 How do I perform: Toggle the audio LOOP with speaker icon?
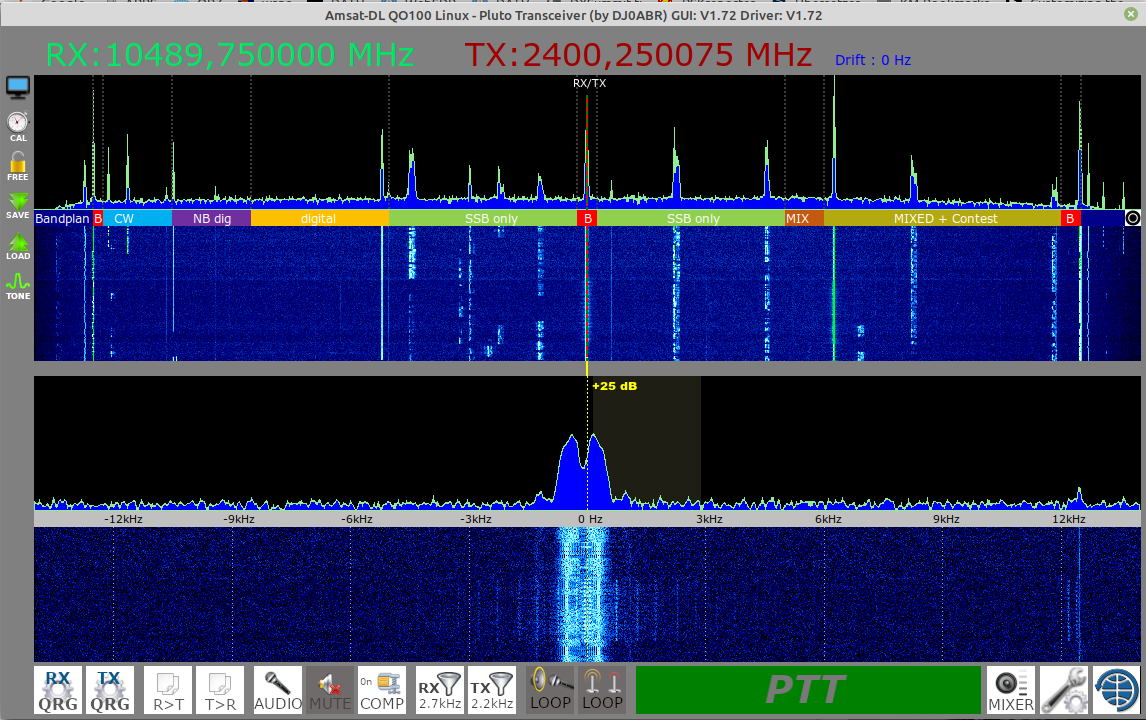point(550,690)
